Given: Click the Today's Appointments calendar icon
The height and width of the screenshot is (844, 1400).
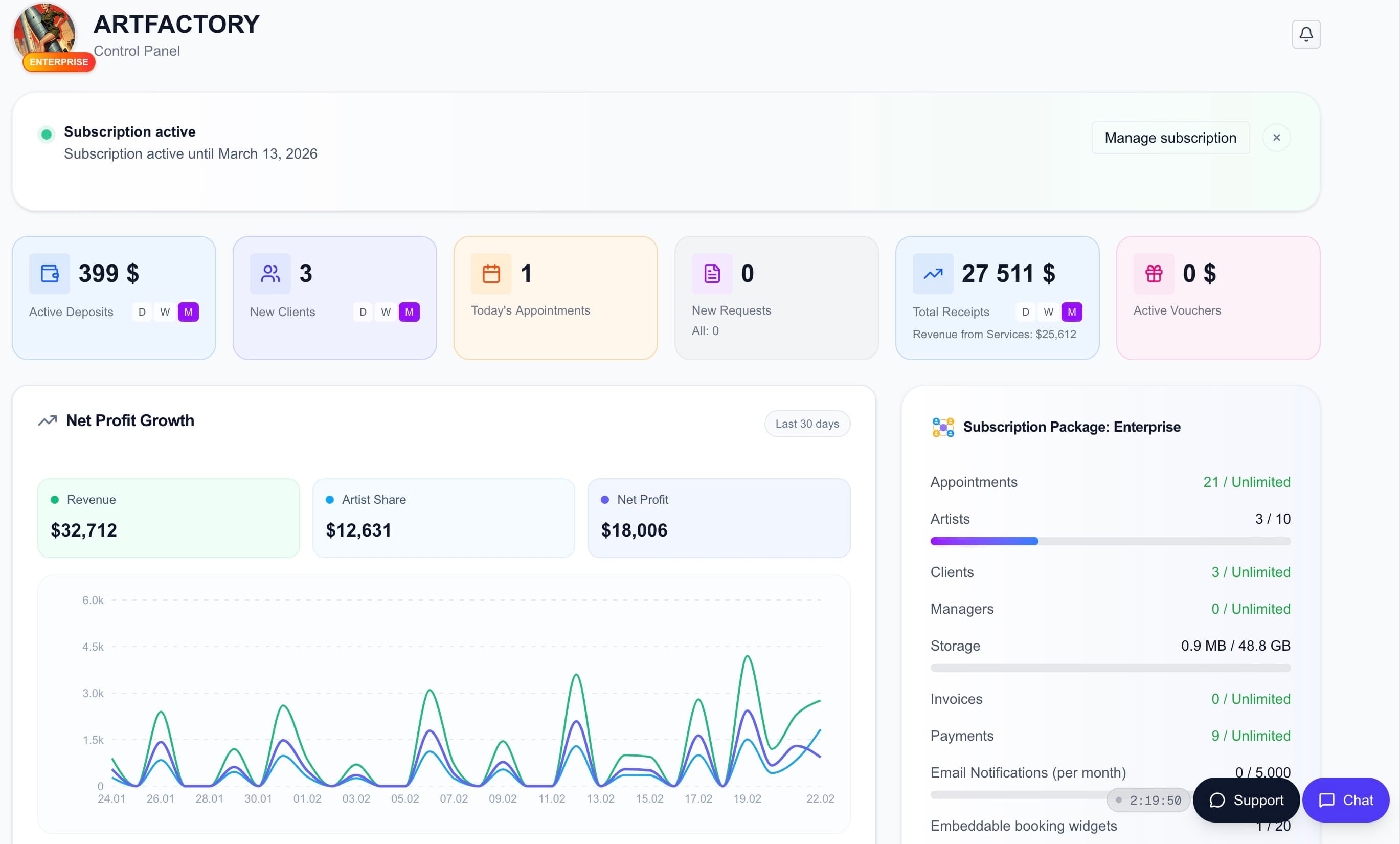Looking at the screenshot, I should 491,273.
